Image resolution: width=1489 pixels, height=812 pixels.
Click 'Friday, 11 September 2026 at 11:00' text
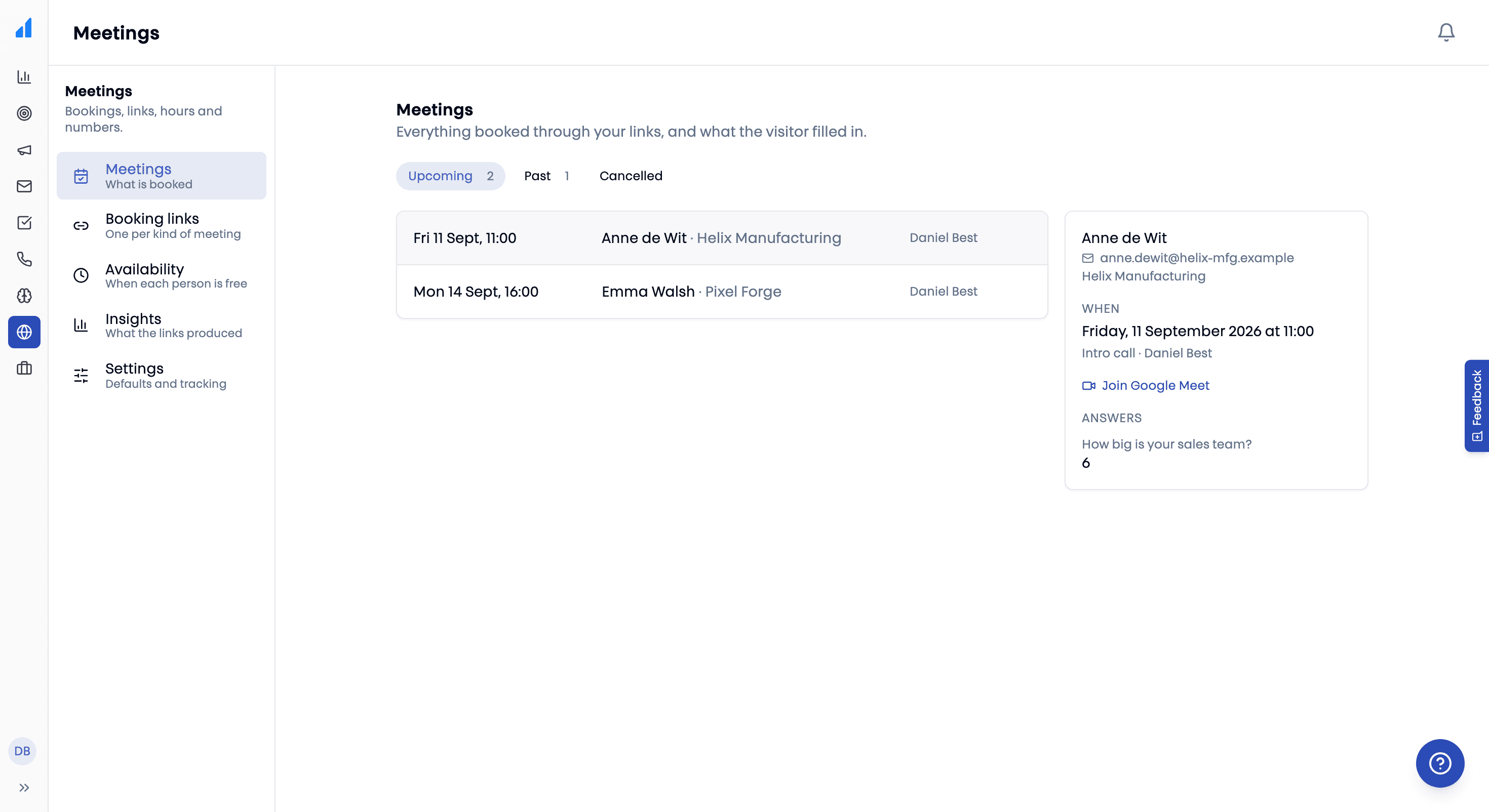1197,331
